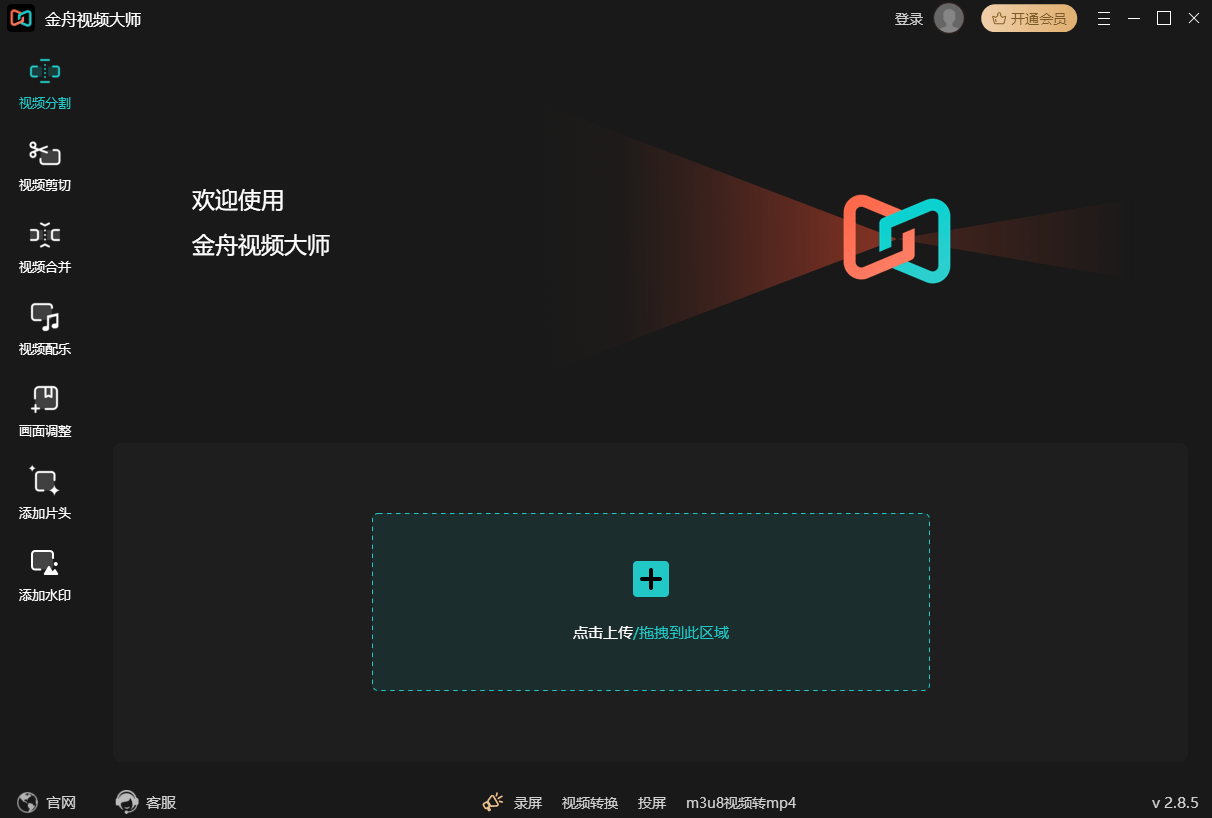Viewport: 1212px width, 818px height.
Task: Contact 客服 customer service
Action: coord(146,802)
